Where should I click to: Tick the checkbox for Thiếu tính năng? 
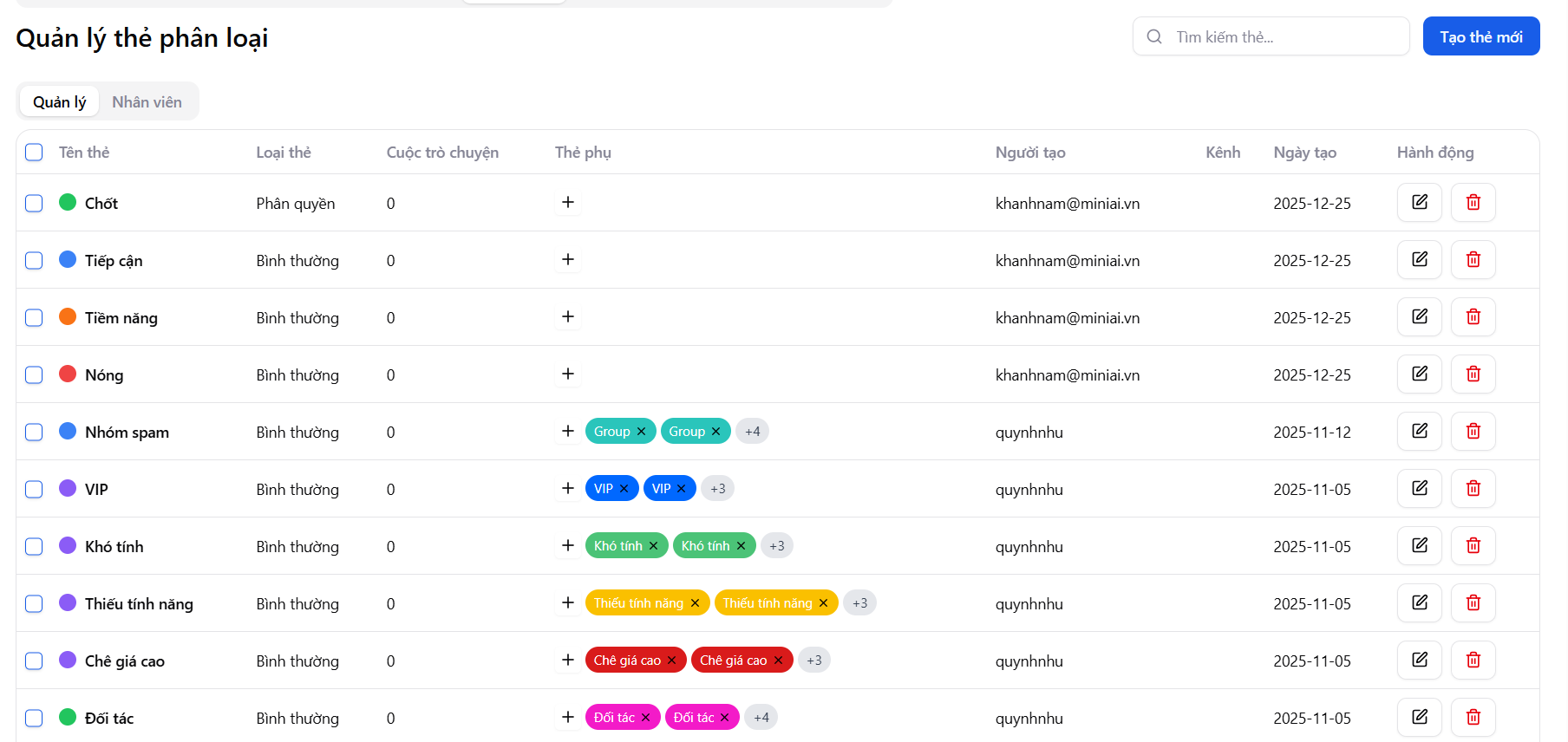click(x=34, y=604)
